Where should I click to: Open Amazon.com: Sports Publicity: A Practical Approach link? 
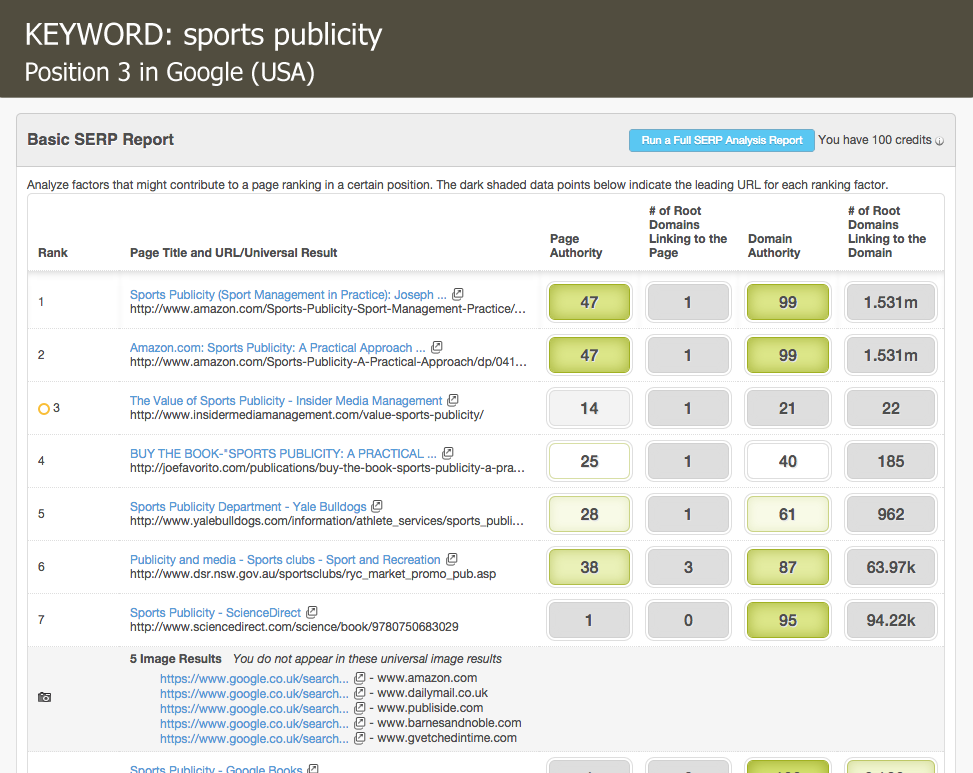pyautogui.click(x=277, y=348)
